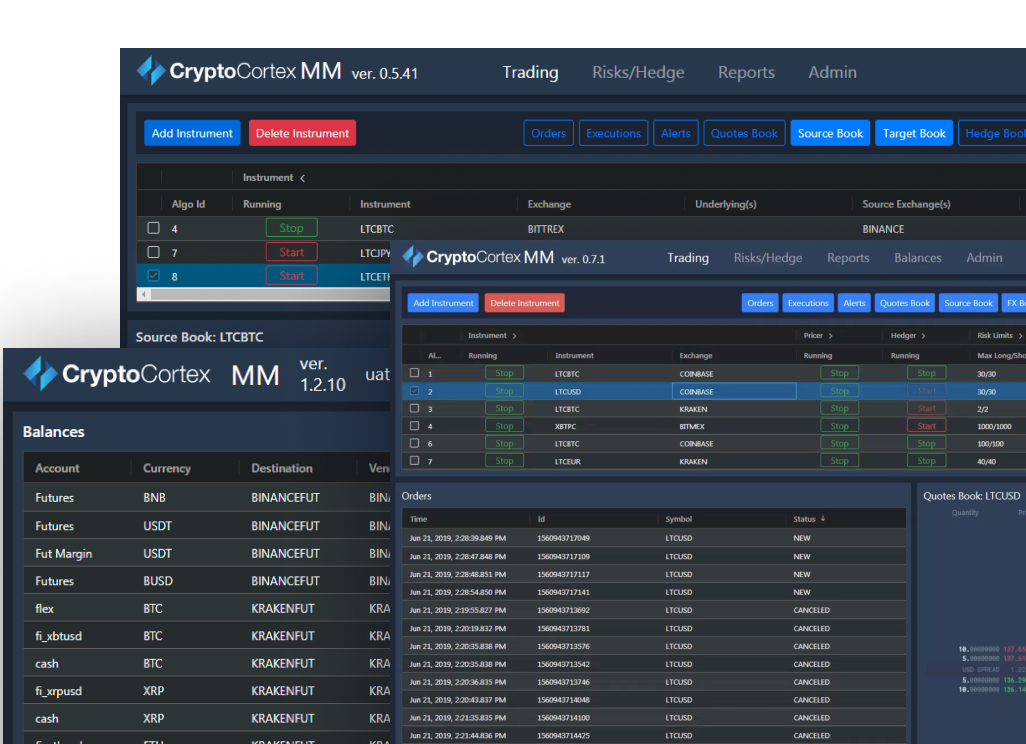The height and width of the screenshot is (744, 1026).
Task: Open the Quotes Book view
Action: (x=744, y=132)
